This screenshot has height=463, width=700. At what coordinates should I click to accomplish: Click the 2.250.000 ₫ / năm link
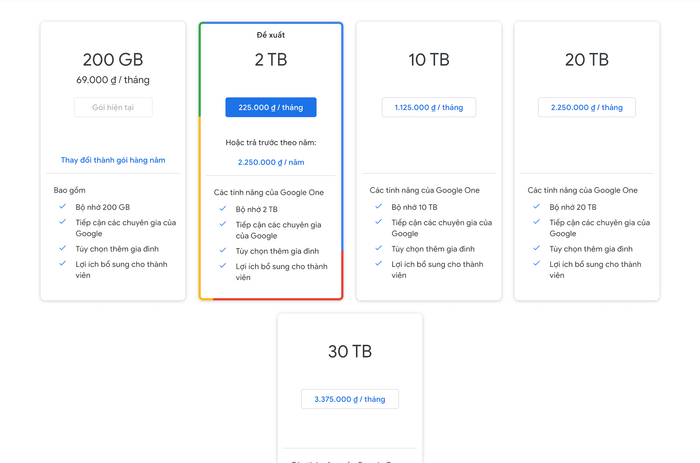pos(271,162)
